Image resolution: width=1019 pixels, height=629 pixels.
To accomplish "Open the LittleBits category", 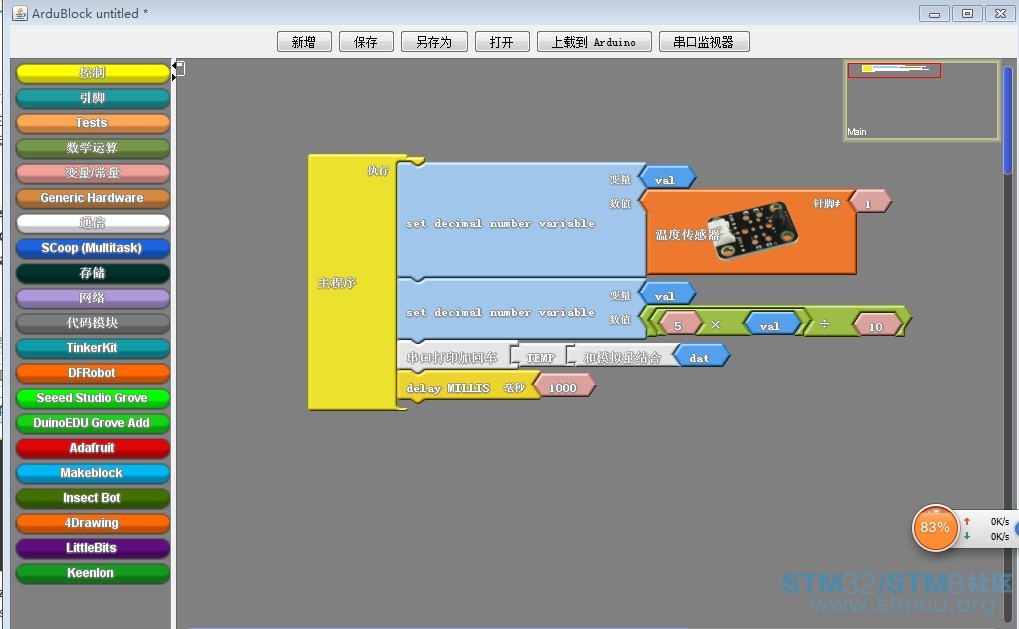I will click(x=92, y=548).
